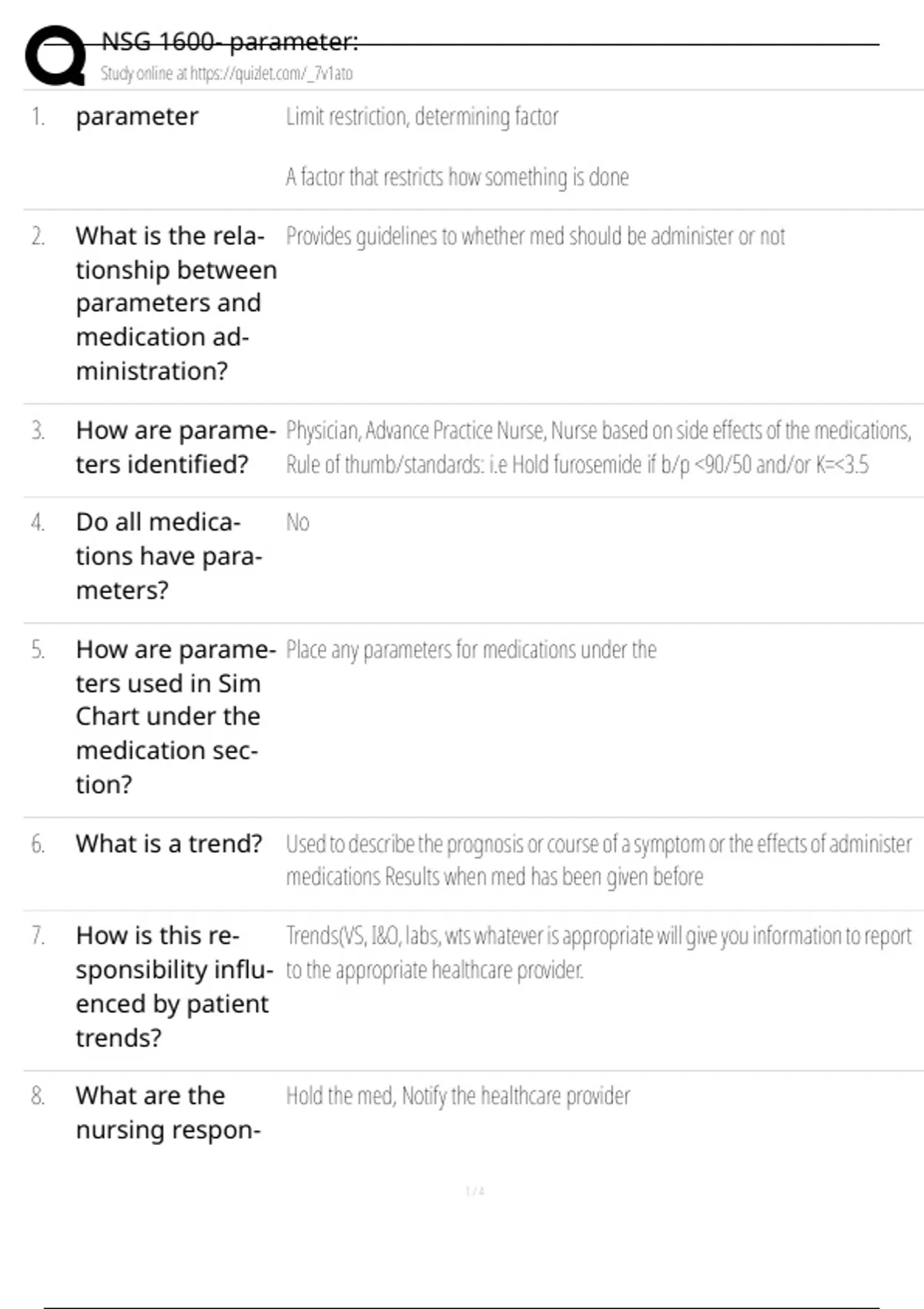924x1309 pixels.
Task: Click 'Place any parameters for medications under the'
Action: [471, 650]
